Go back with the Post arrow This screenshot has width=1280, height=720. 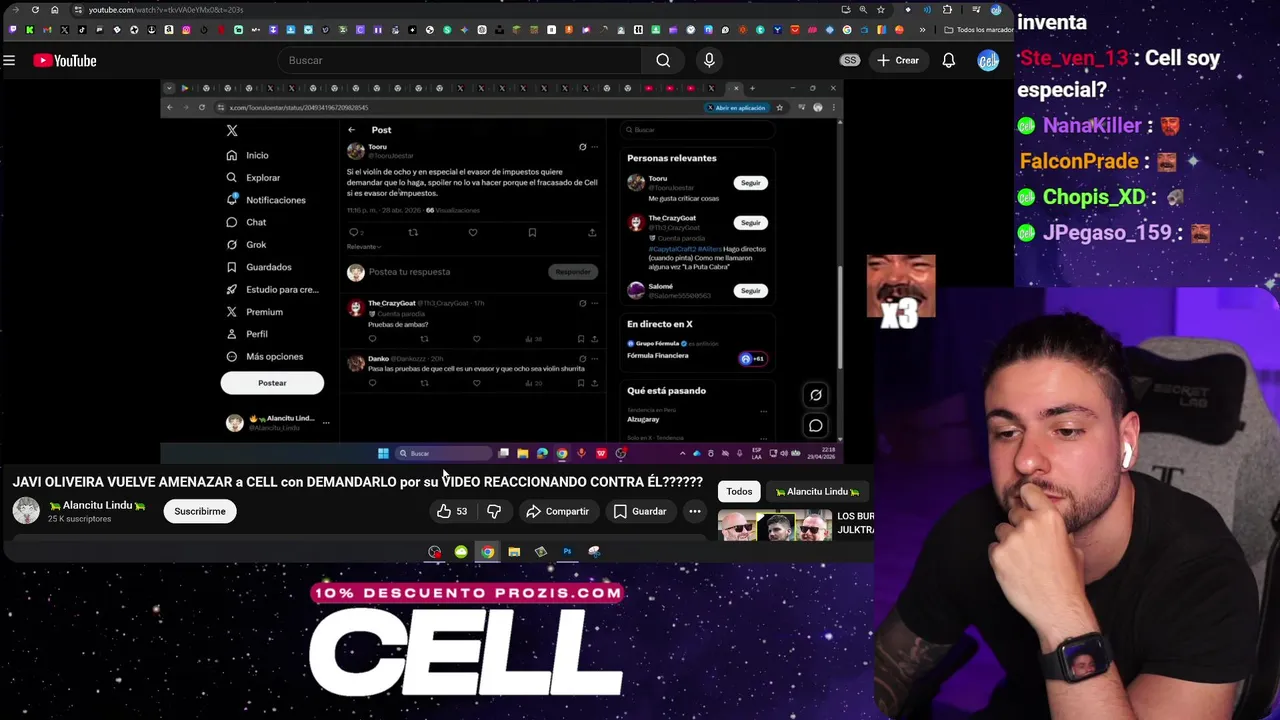(351, 130)
